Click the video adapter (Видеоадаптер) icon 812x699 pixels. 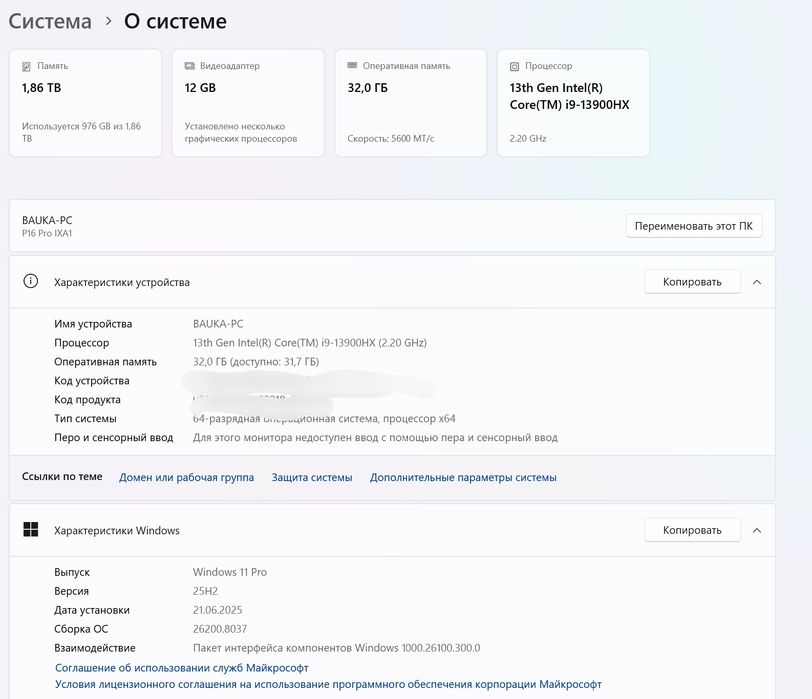(190, 66)
